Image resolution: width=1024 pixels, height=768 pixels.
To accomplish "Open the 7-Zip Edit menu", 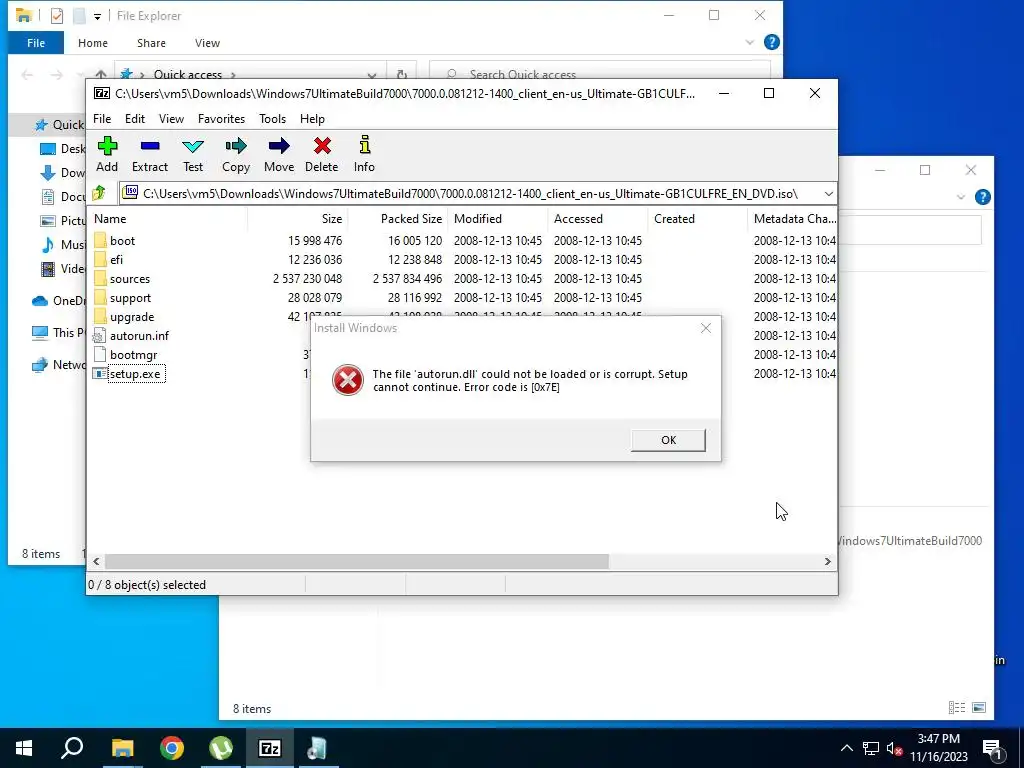I will point(135,119).
